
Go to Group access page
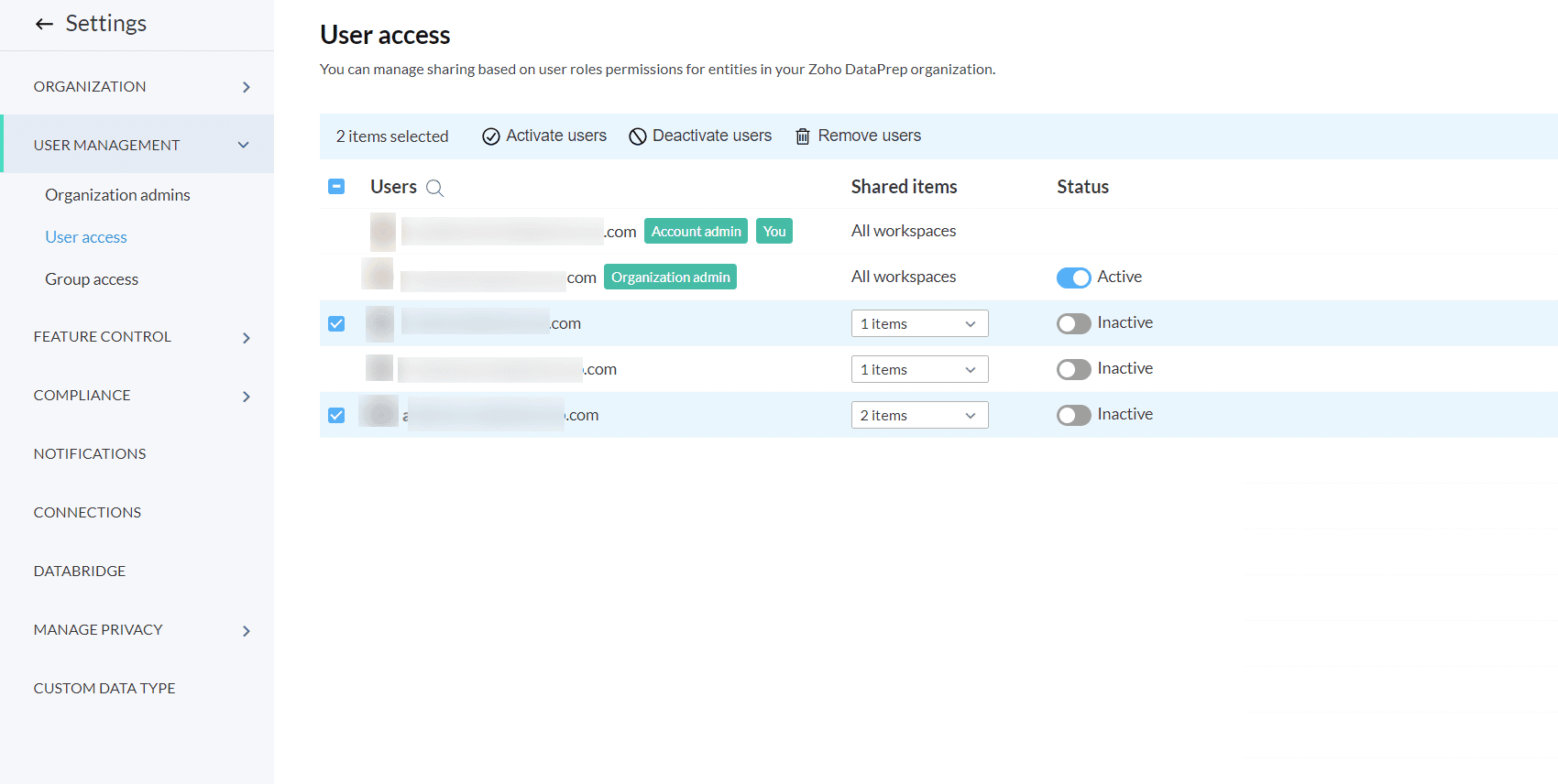92,279
